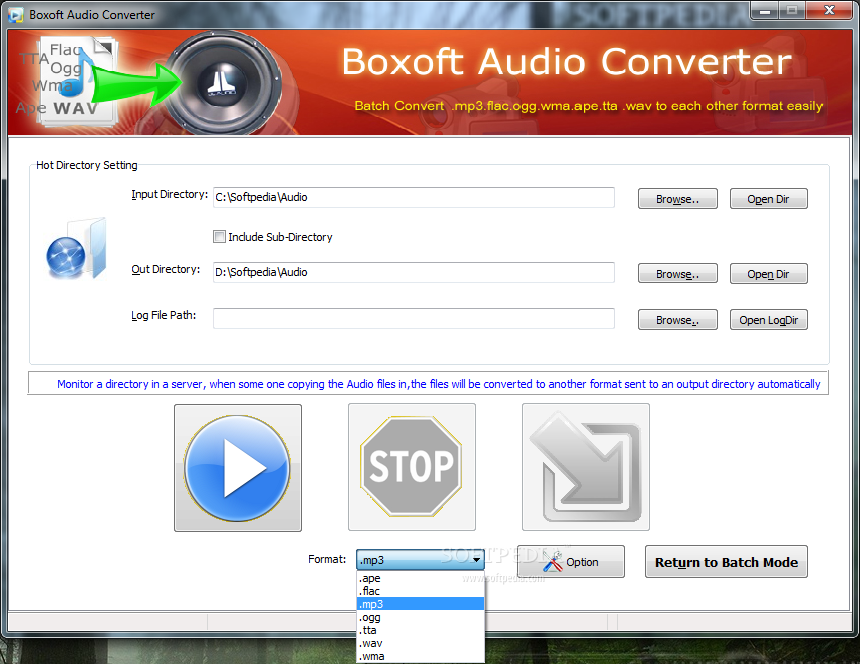Open the Option settings button
The height and width of the screenshot is (664, 860).
coord(571,561)
